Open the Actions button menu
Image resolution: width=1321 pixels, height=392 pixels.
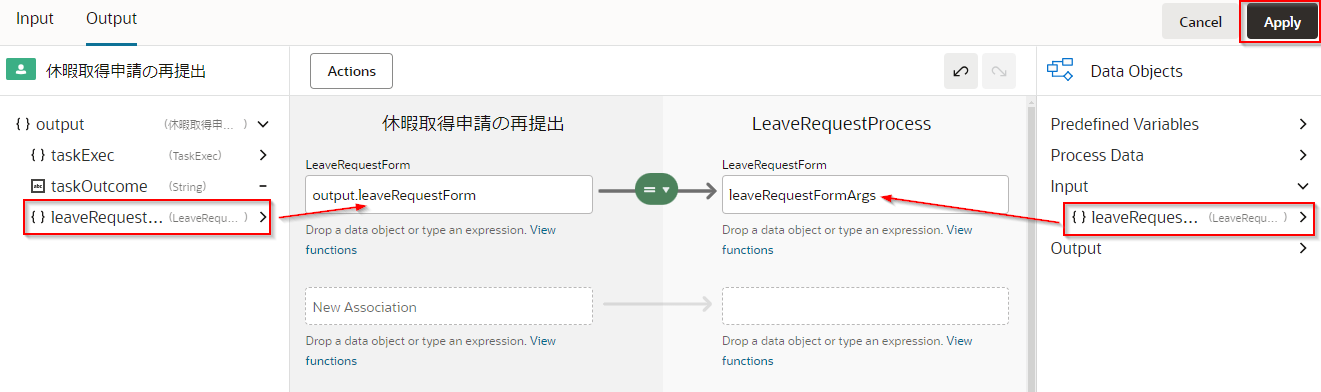[x=352, y=71]
